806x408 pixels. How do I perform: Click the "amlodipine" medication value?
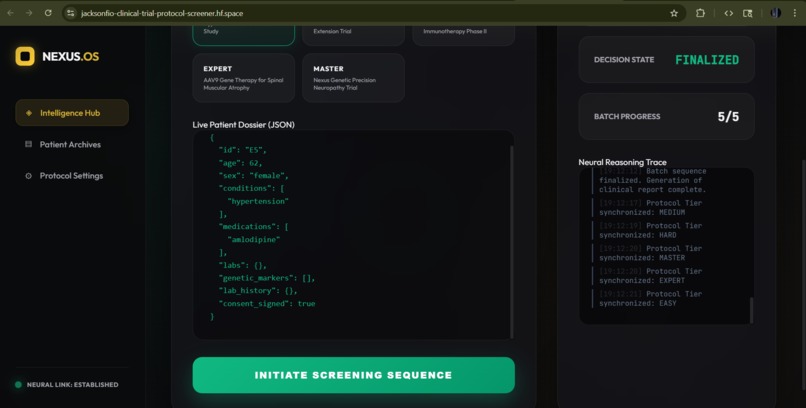click(x=254, y=239)
